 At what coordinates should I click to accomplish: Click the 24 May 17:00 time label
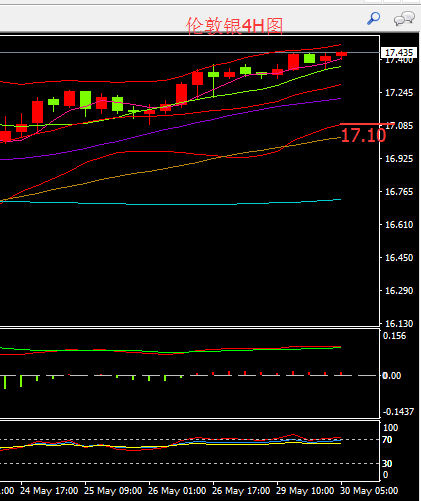click(49, 491)
